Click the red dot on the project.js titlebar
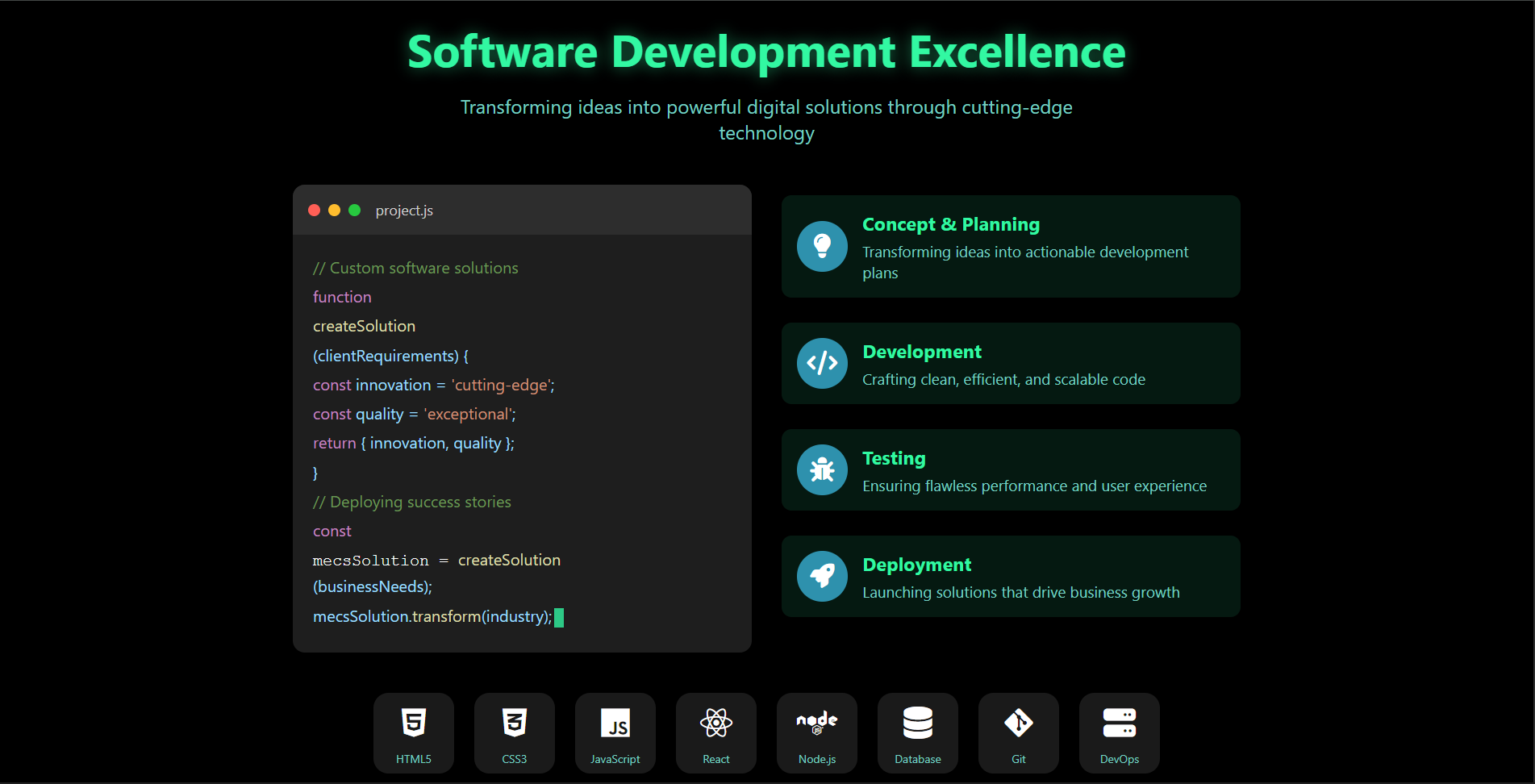 (314, 210)
